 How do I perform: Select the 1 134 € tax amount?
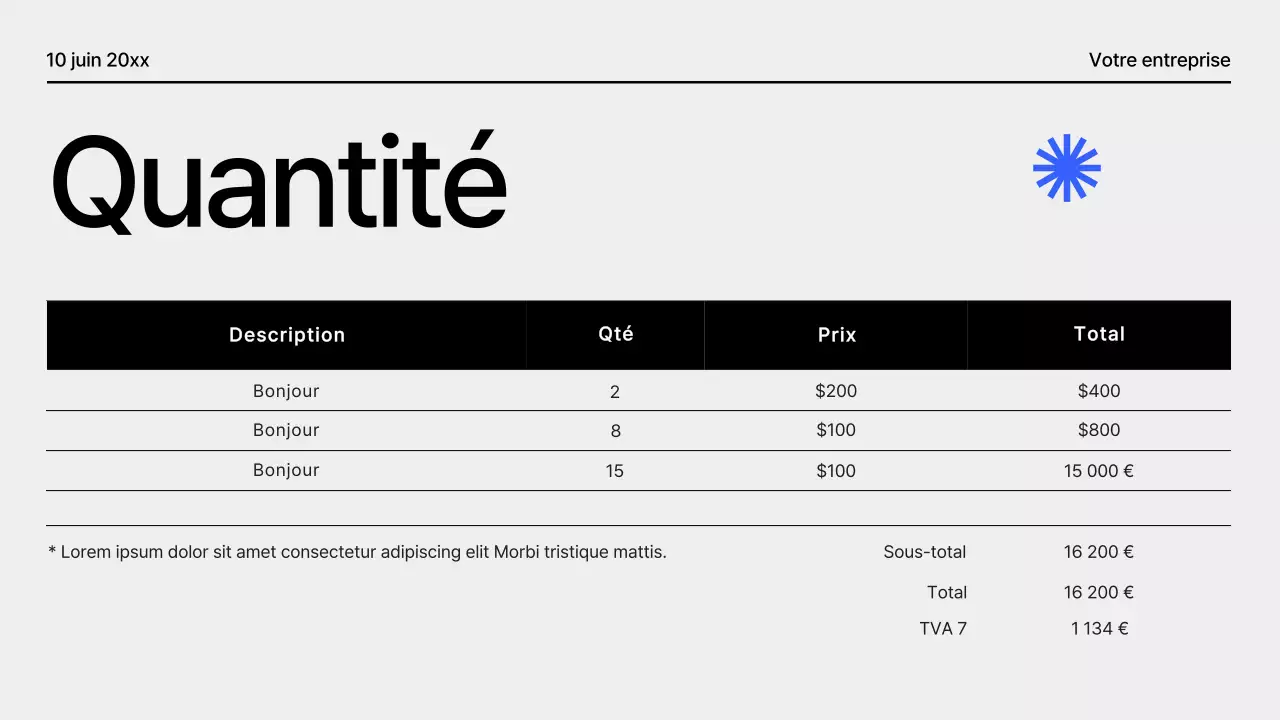point(1099,628)
